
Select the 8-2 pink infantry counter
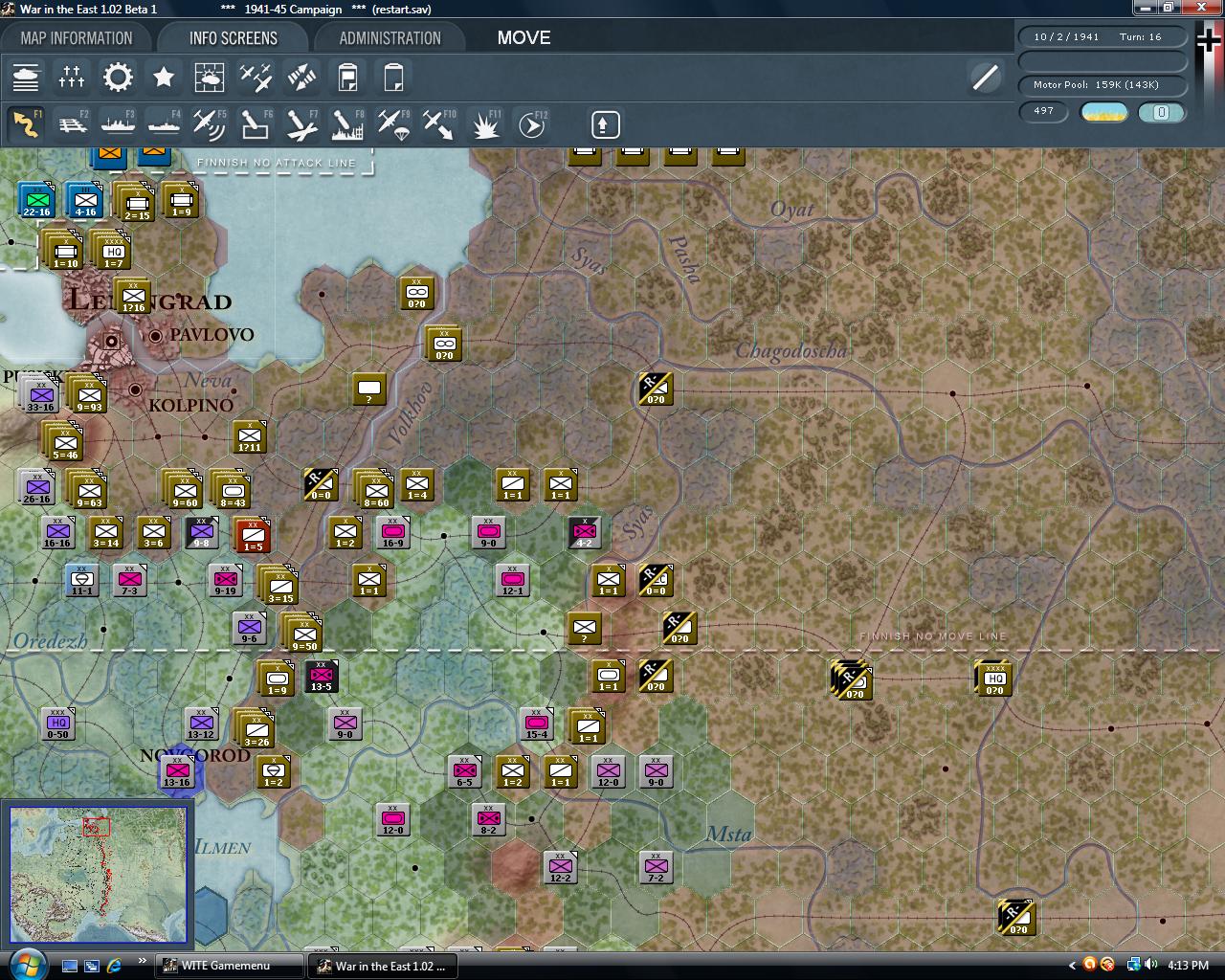[x=489, y=820]
